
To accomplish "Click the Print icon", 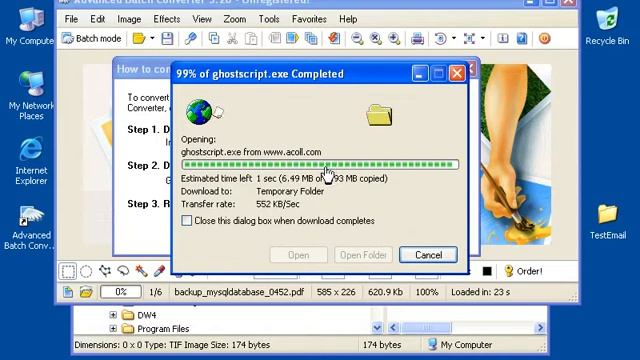I will click(x=417, y=39).
